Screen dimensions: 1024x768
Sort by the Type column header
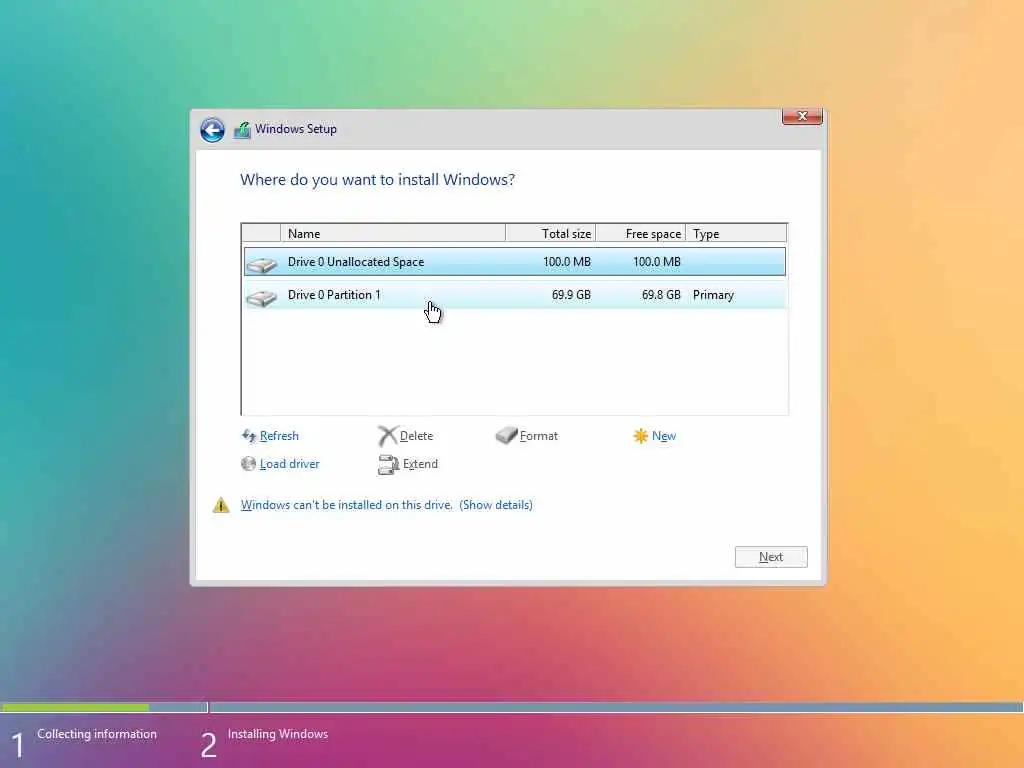(x=736, y=233)
